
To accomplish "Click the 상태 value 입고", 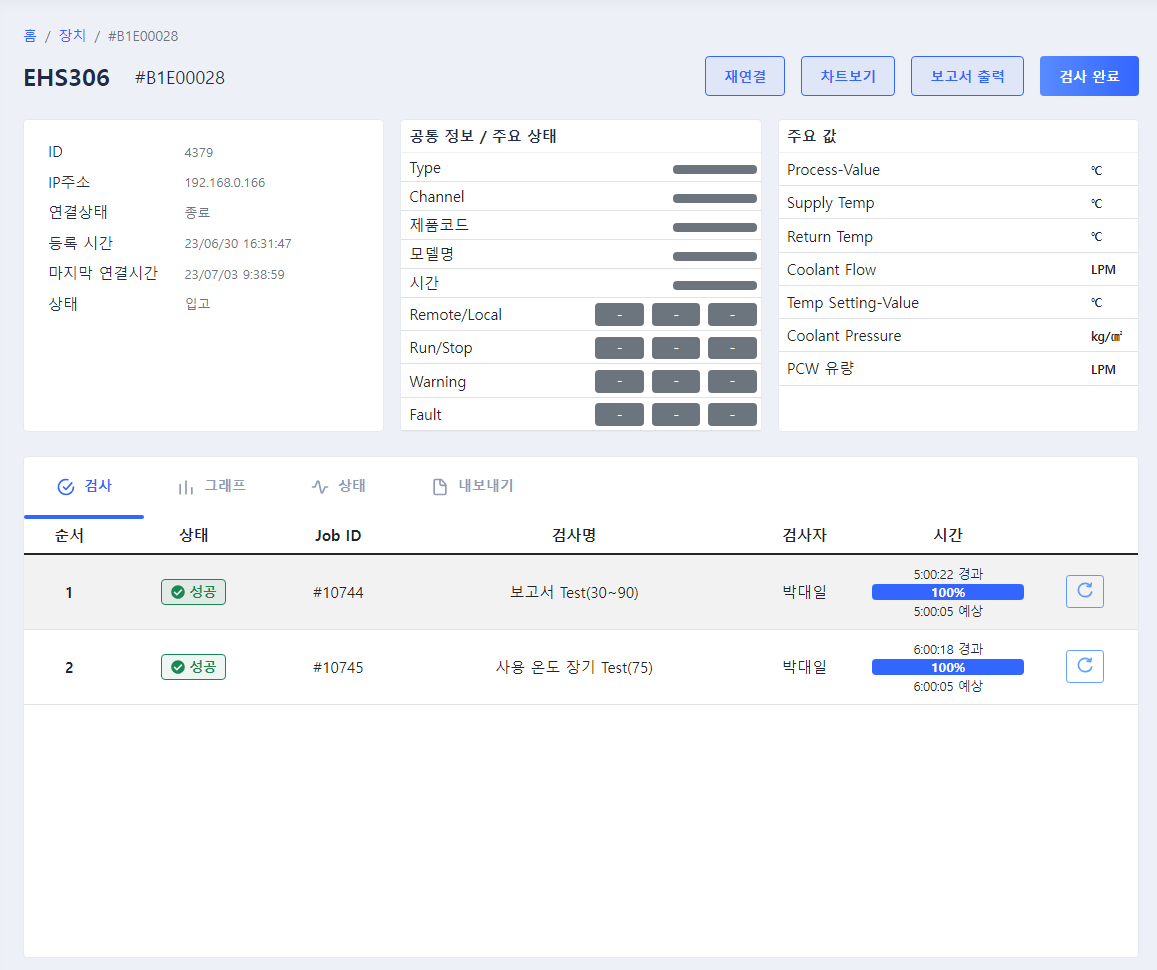I will pyautogui.click(x=197, y=304).
